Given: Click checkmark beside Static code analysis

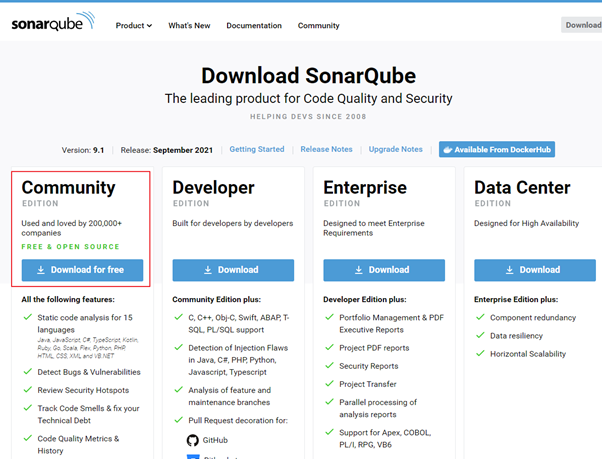Looking at the screenshot, I should 28,317.
